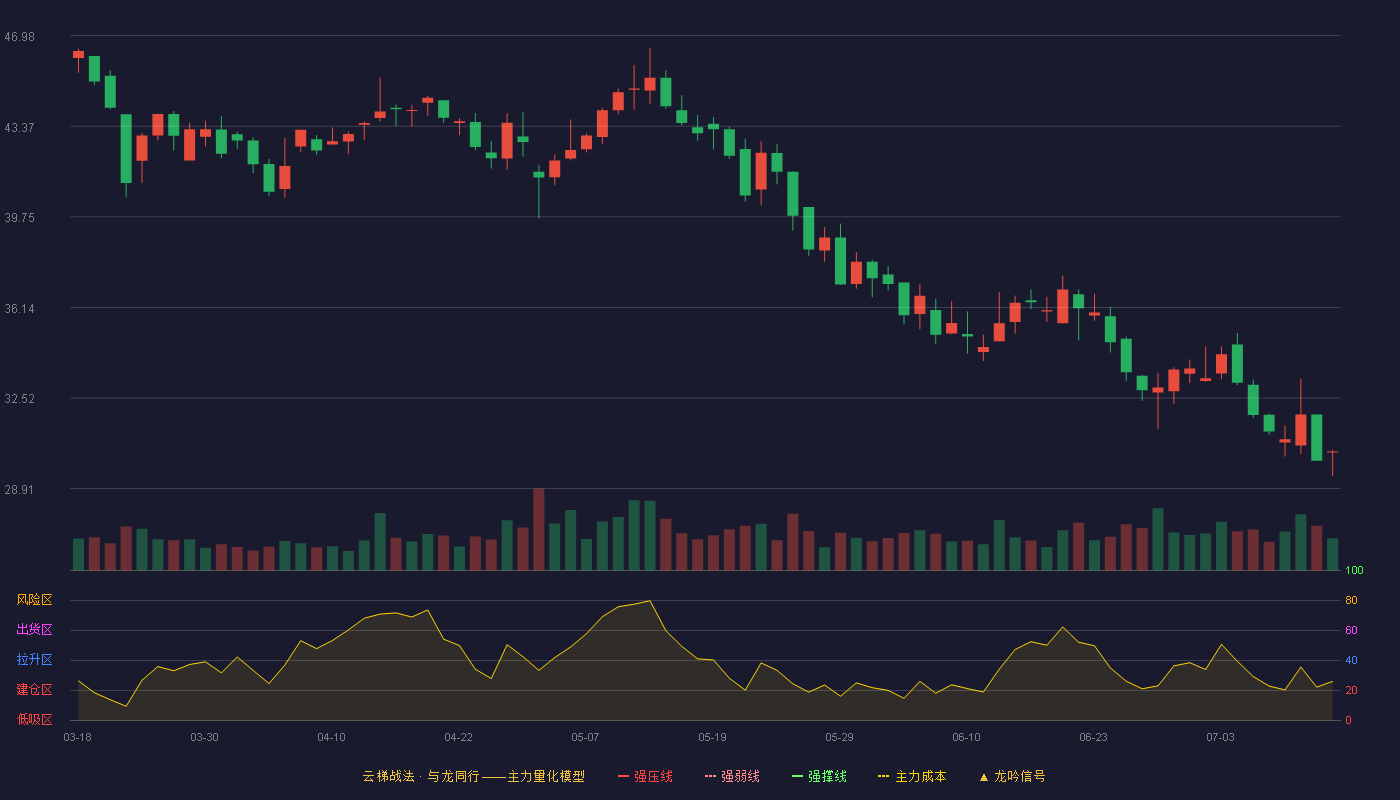Toggle the 强撑线 legend entry

(819, 776)
